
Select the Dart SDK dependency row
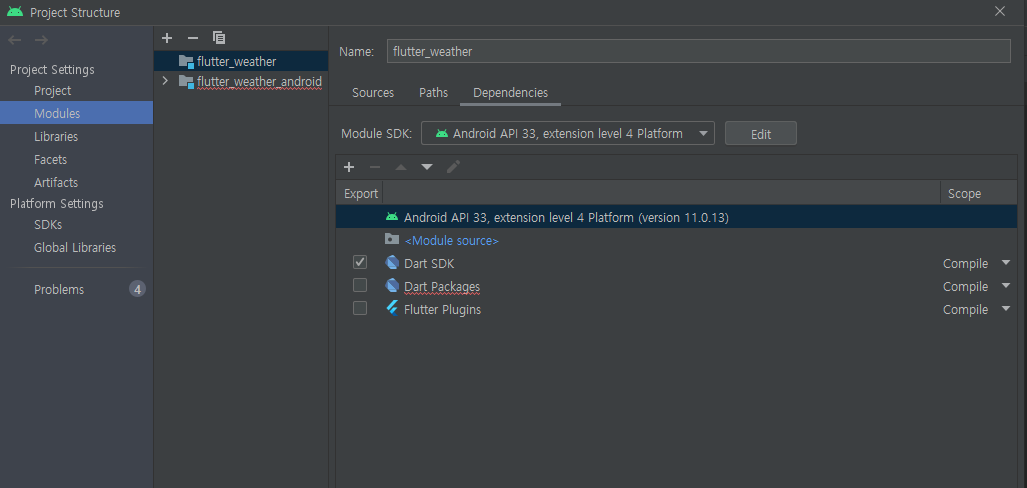pyautogui.click(x=677, y=263)
